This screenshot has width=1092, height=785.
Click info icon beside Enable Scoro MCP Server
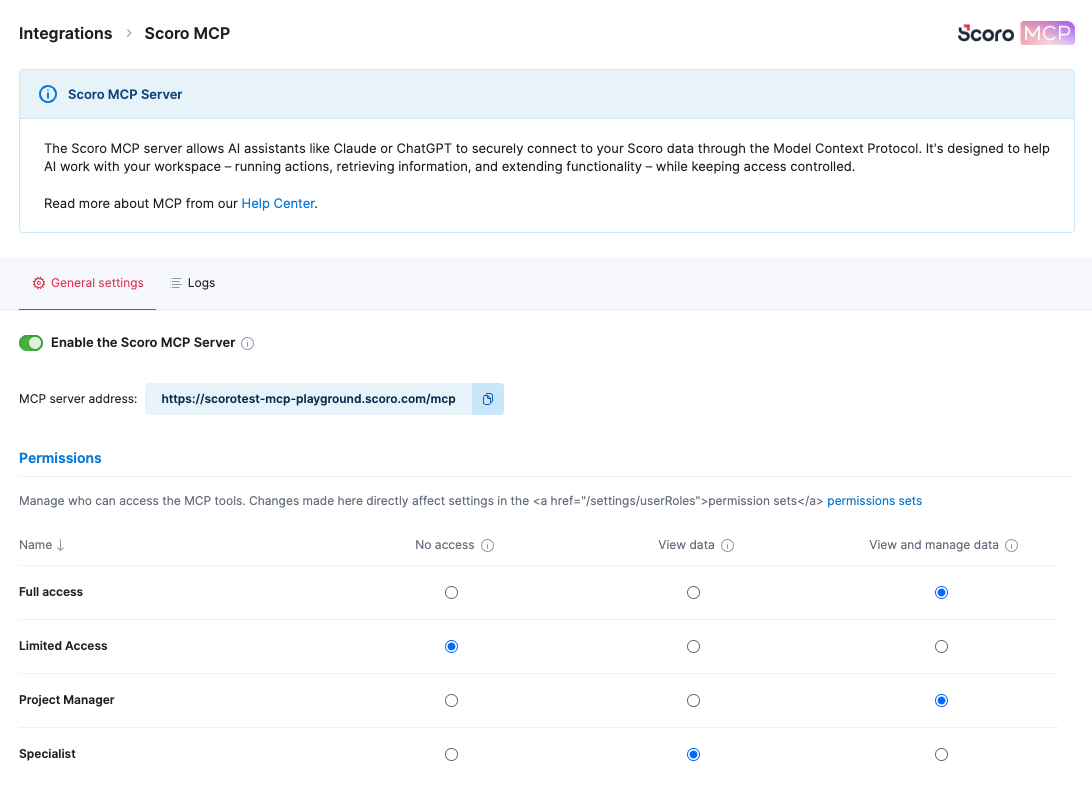248,344
